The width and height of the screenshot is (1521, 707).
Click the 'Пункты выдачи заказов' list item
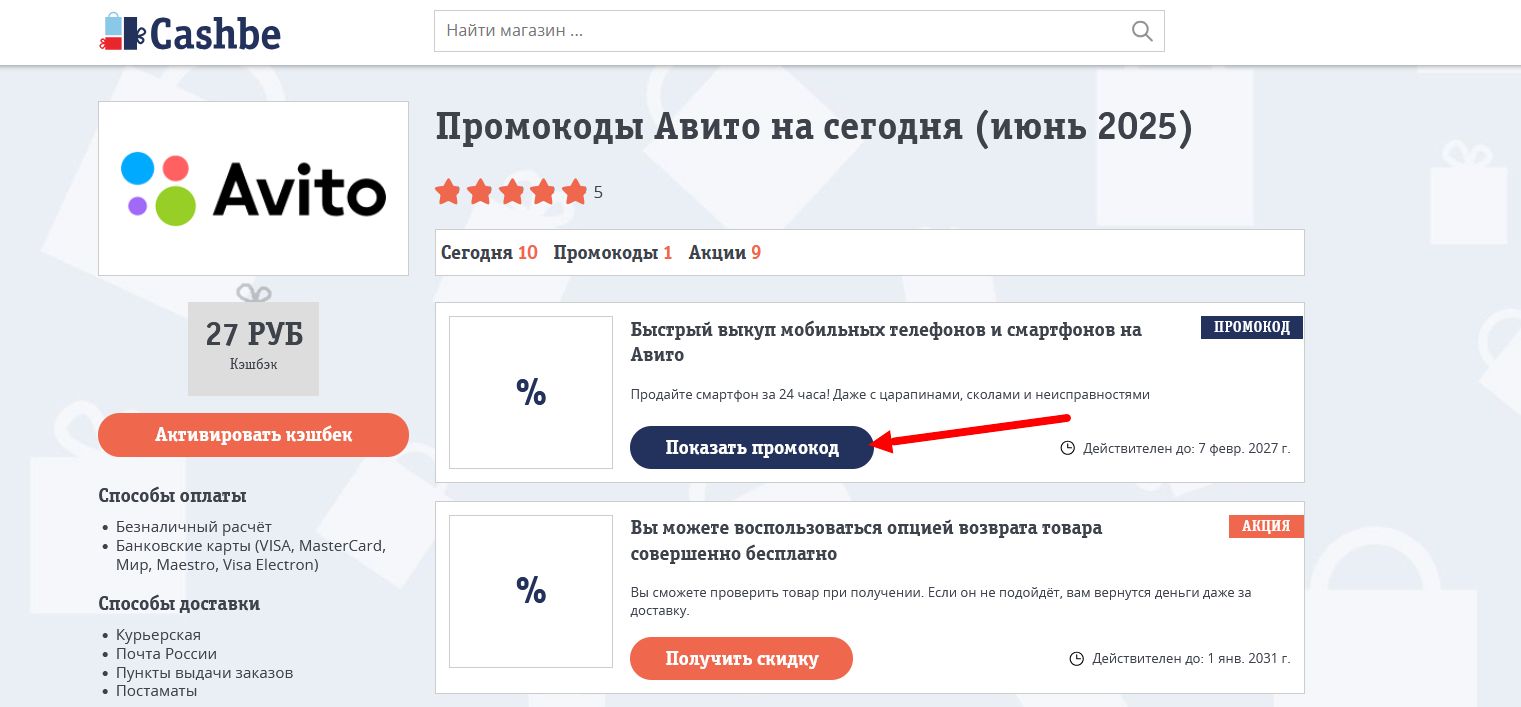coord(204,673)
